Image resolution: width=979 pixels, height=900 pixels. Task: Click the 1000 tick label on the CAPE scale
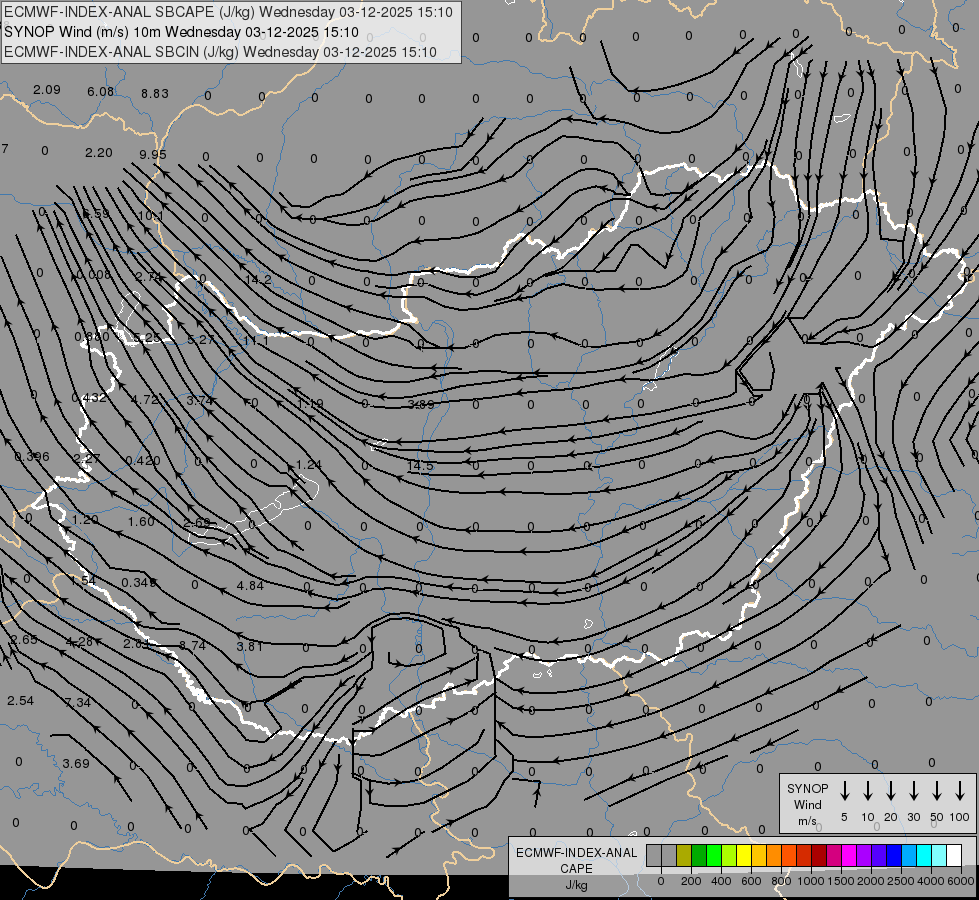coord(811,881)
